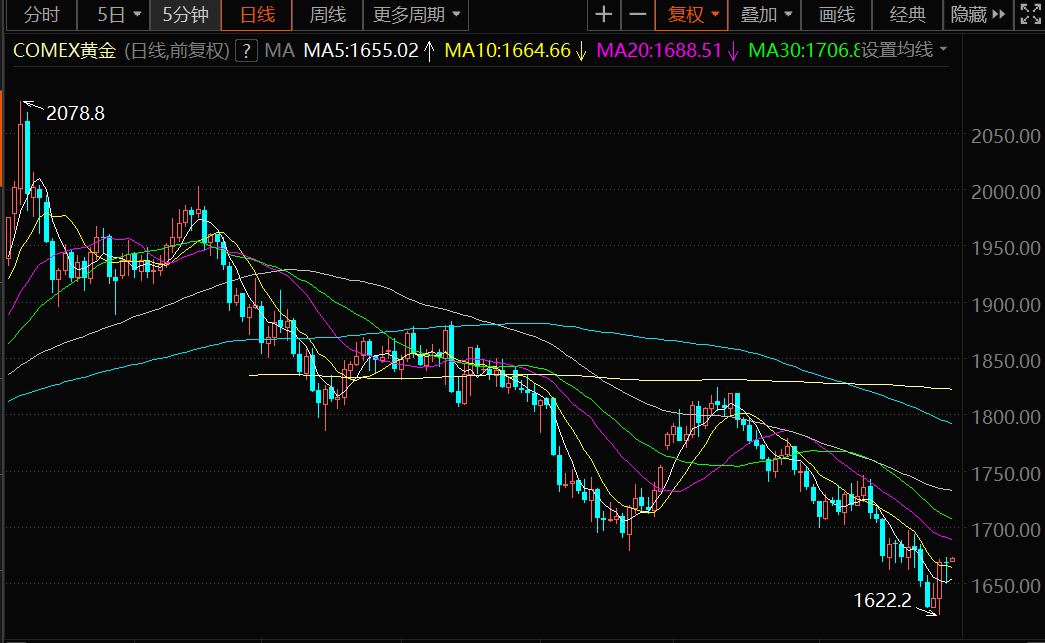The image size is (1045, 643).
Task: Click the 隐藏 double-arrow hide panel button
Action: point(977,15)
